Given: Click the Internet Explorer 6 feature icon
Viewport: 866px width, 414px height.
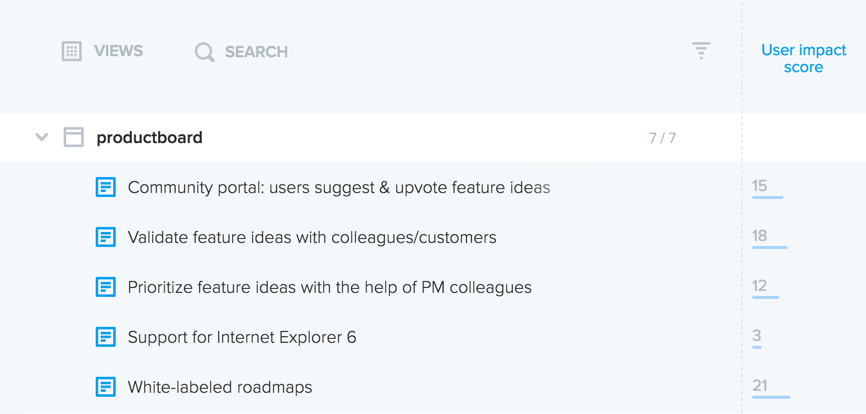Looking at the screenshot, I should pyautogui.click(x=105, y=337).
